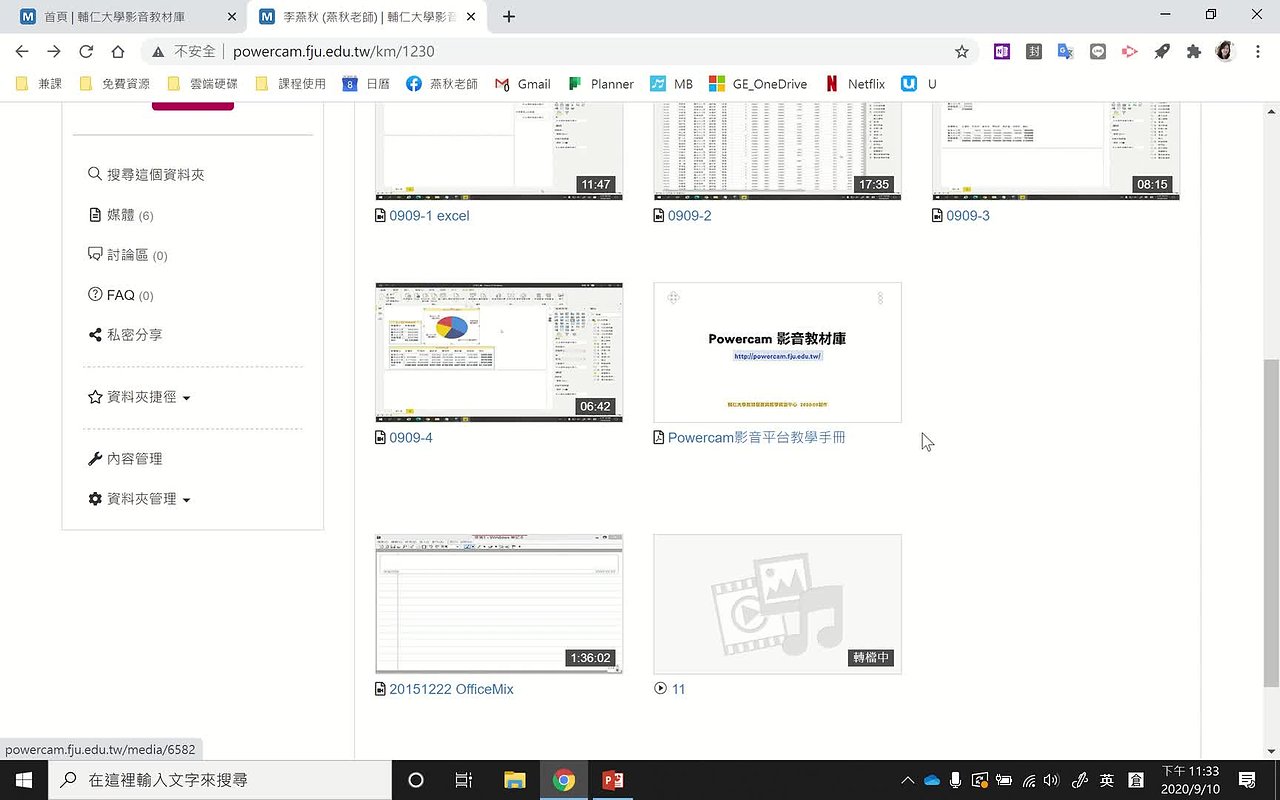The width and height of the screenshot is (1280, 800).
Task: Open the 蕎秋老師 Facebook bookmark
Action: pos(442,84)
